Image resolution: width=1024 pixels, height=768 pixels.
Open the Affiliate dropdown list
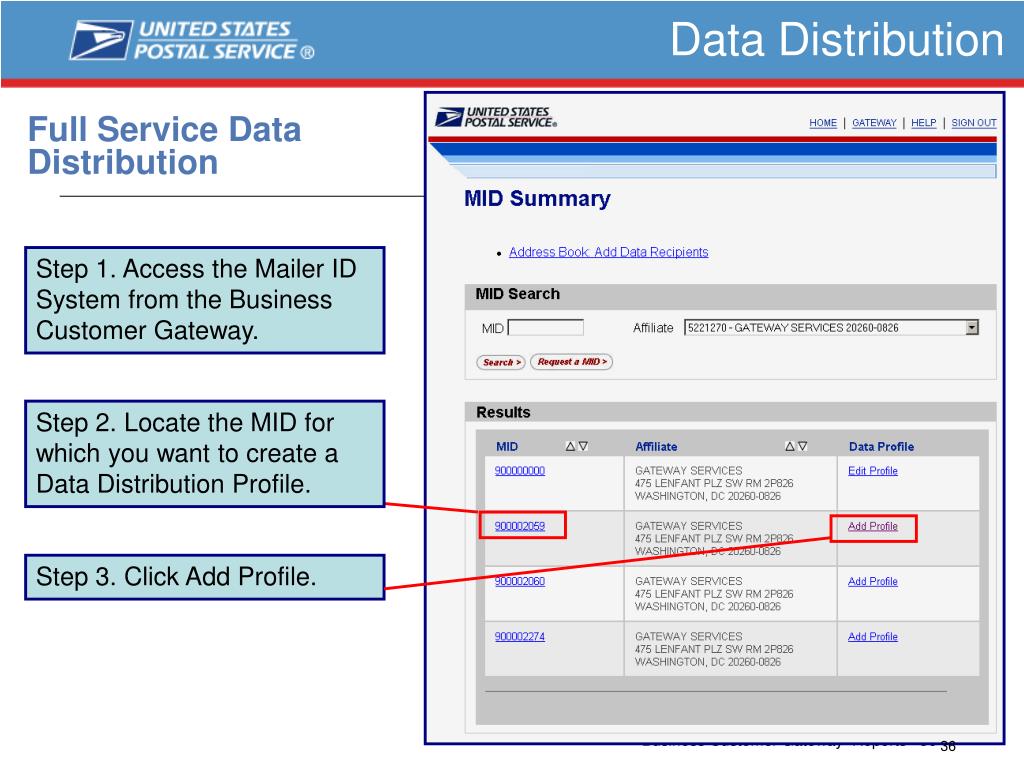pyautogui.click(x=831, y=328)
